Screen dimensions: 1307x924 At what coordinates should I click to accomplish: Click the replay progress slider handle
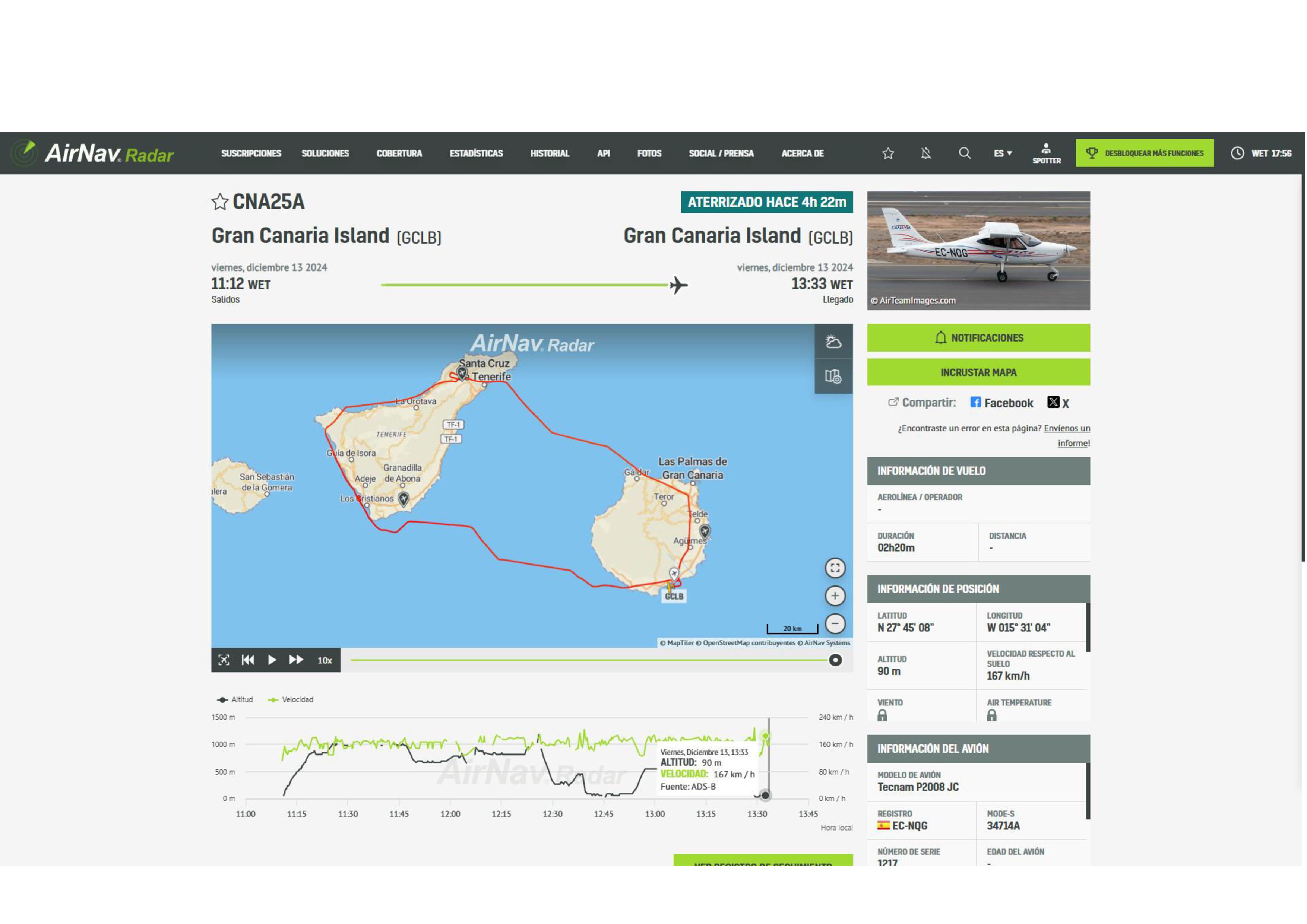point(835,660)
